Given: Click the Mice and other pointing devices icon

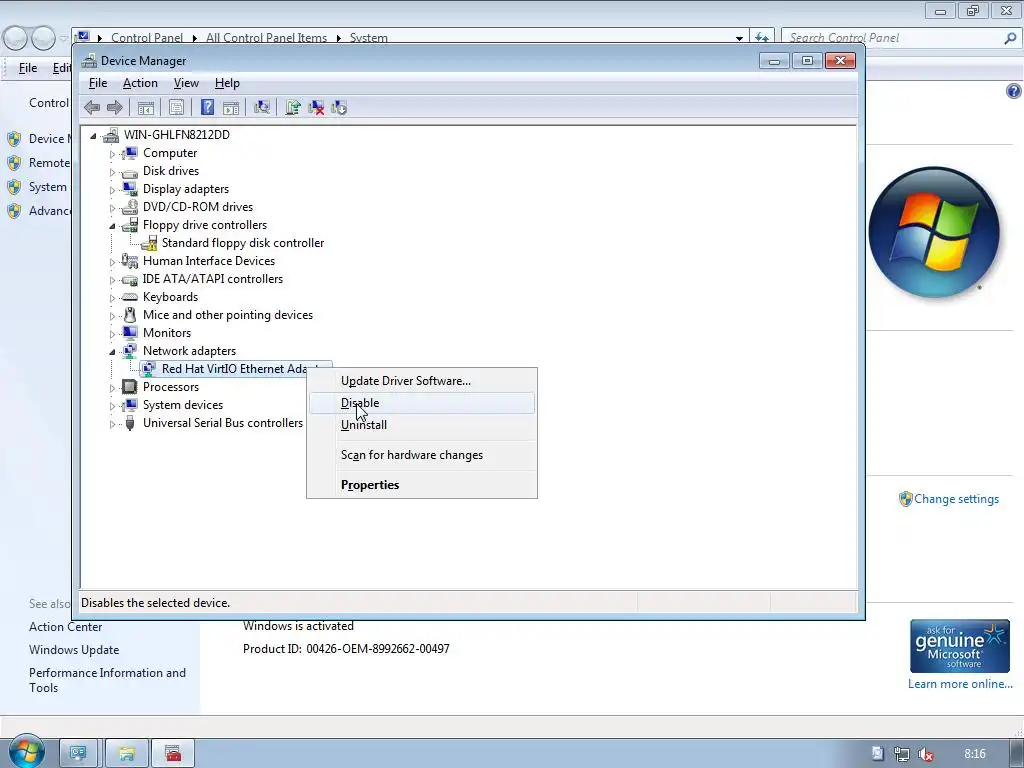Looking at the screenshot, I should [129, 315].
